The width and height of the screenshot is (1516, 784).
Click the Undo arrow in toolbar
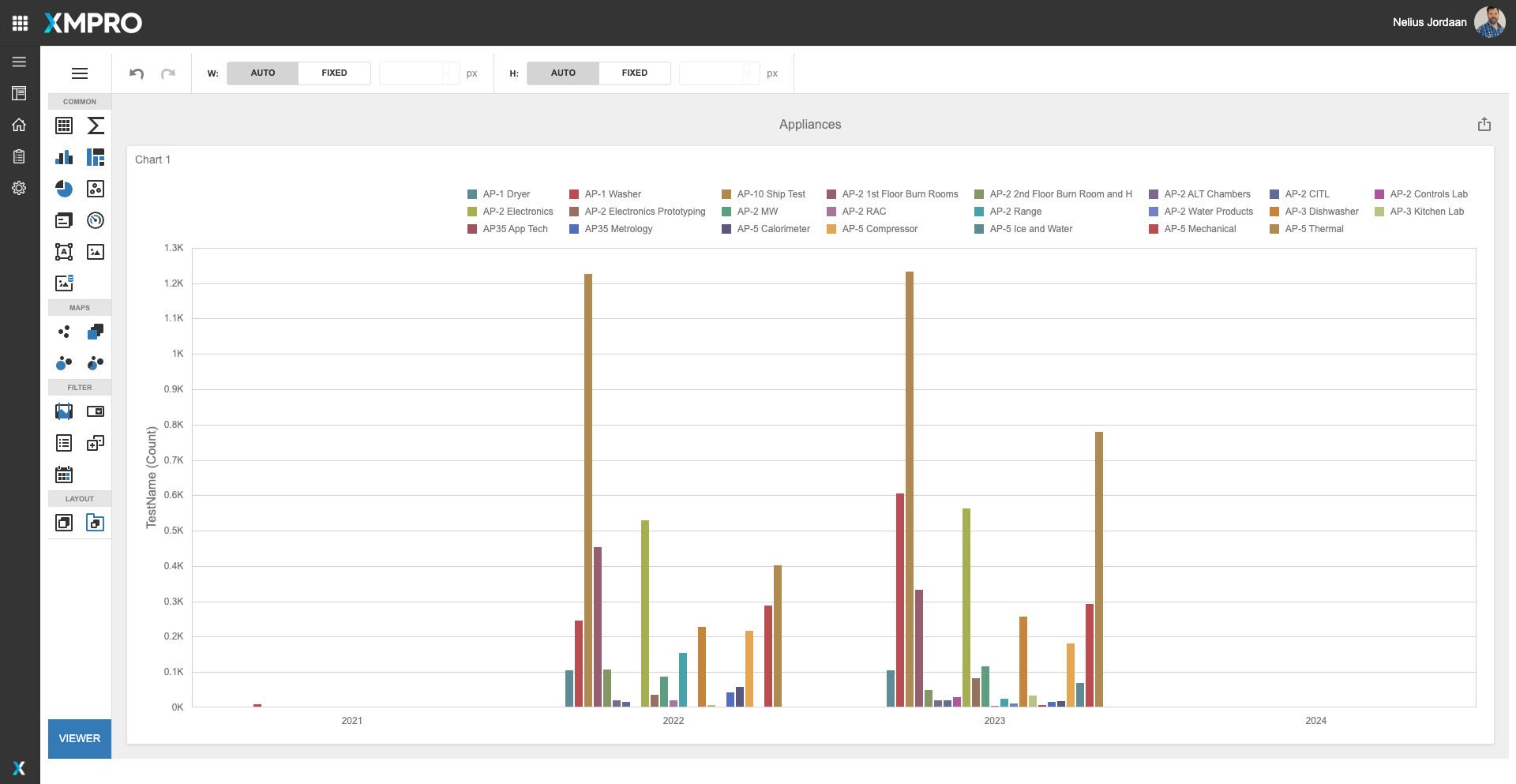(x=137, y=73)
